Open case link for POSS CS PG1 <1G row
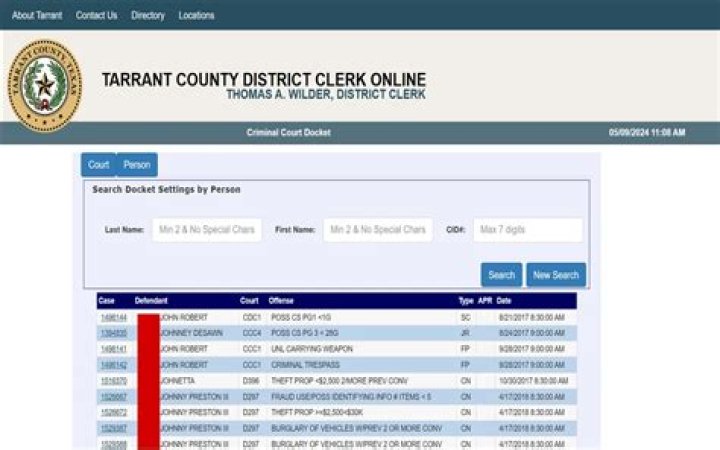 (114, 318)
